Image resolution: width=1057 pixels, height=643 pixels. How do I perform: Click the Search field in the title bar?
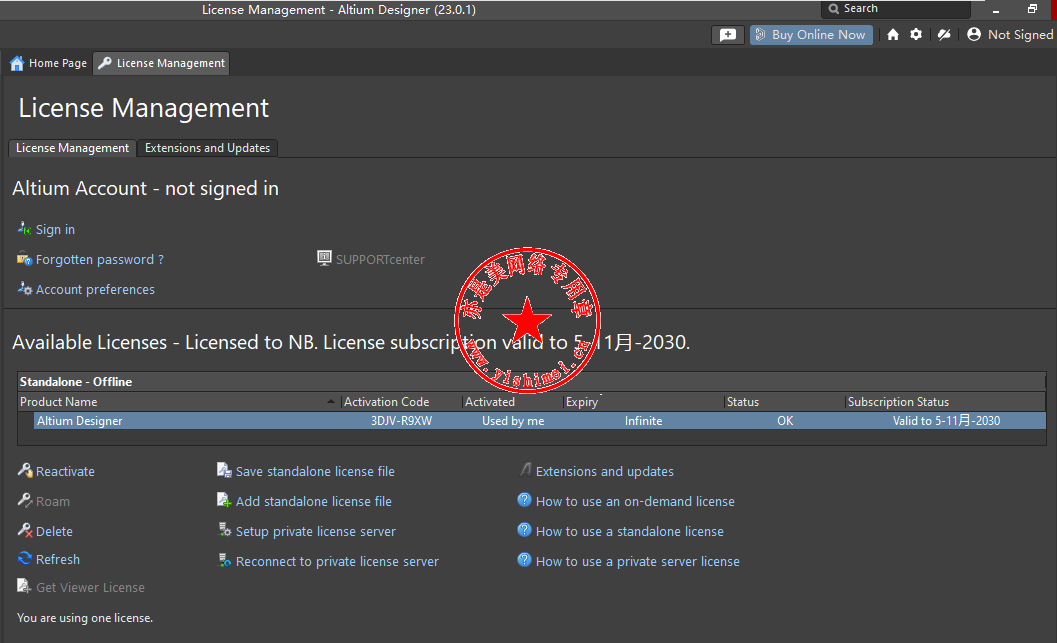click(895, 9)
